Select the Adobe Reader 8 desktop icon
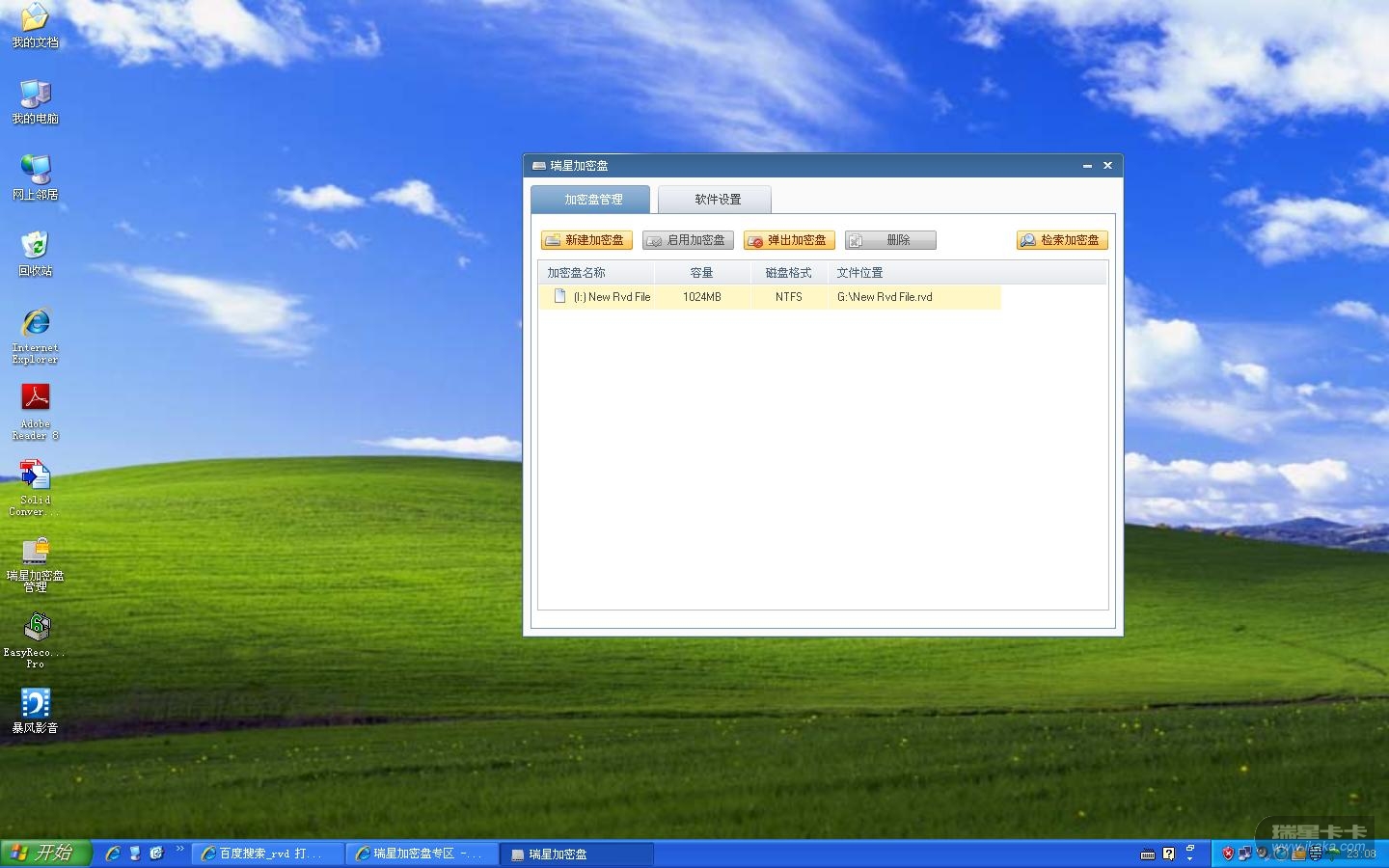The width and height of the screenshot is (1389, 868). (35, 412)
